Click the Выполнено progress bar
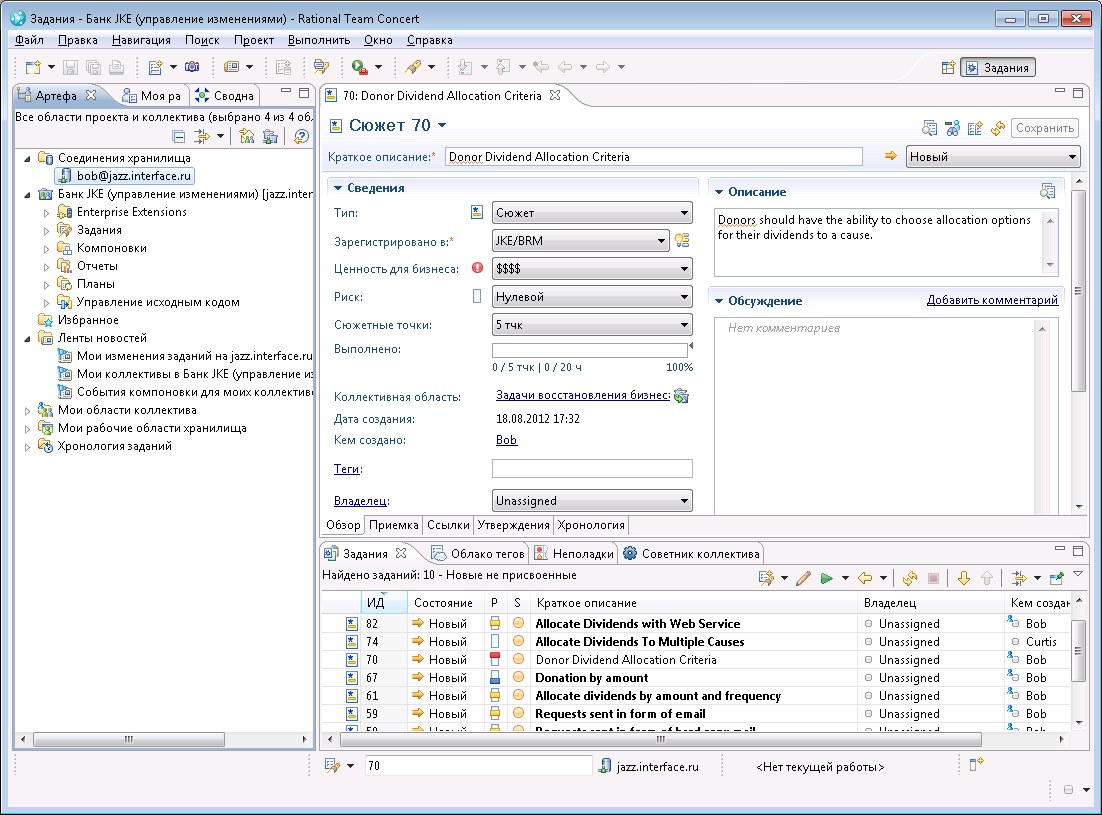Screen dimensions: 1102x815 [x=590, y=350]
